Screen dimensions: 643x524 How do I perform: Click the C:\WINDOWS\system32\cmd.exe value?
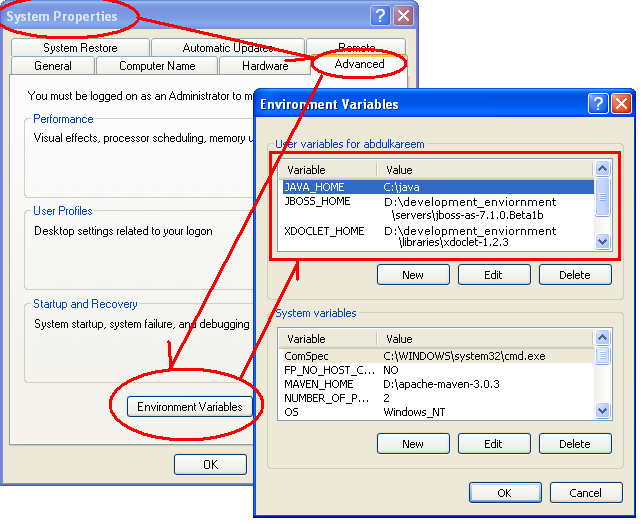464,356
